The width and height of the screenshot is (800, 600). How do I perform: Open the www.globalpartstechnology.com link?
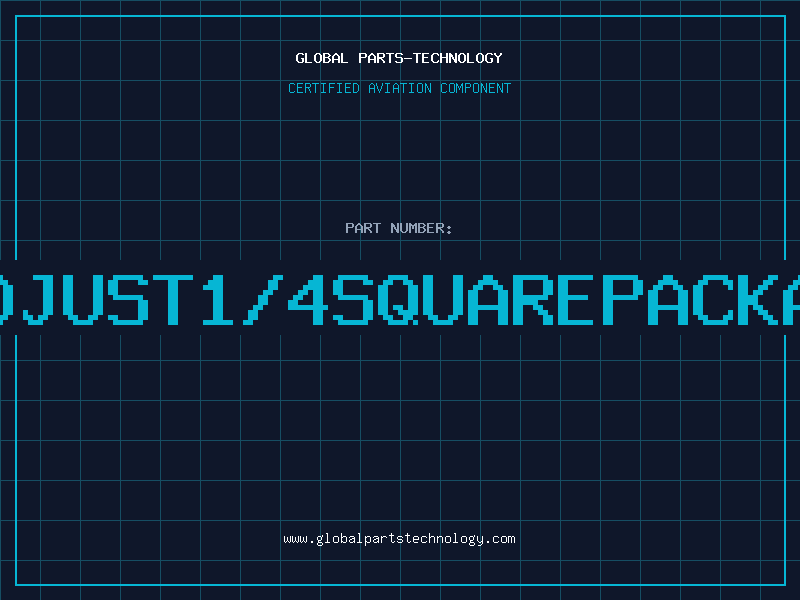tap(399, 539)
